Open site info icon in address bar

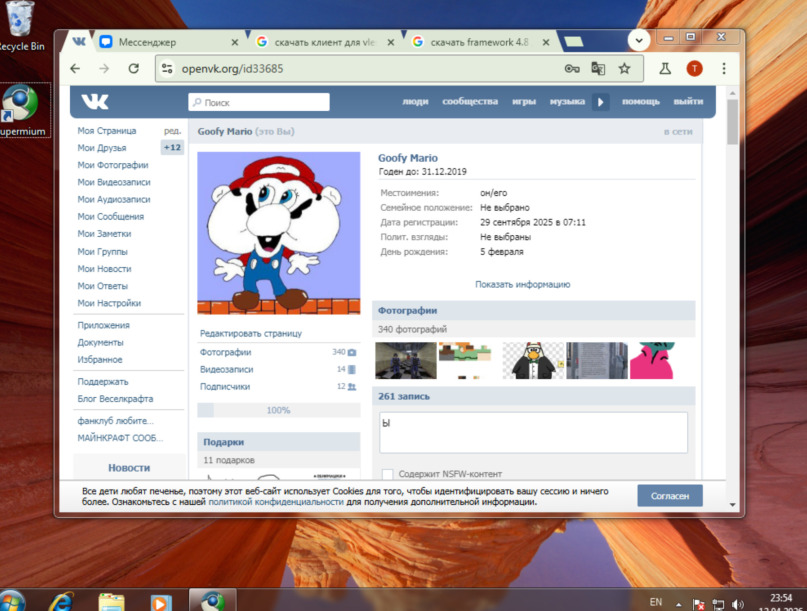167,68
